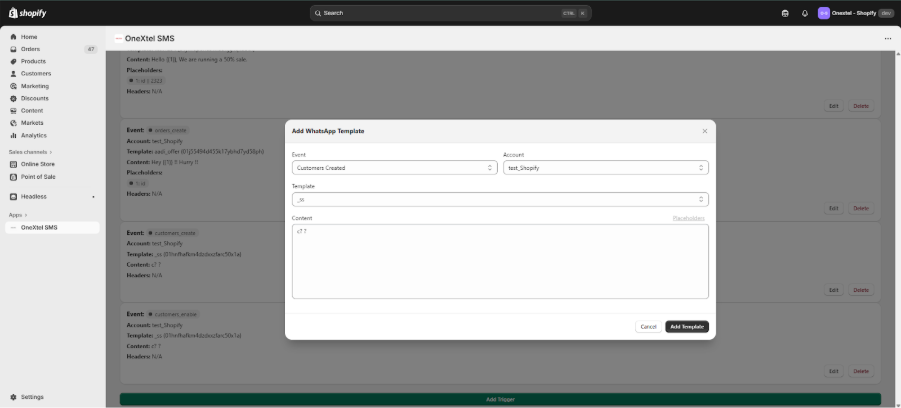Click the store icon in top bar
Screen dimensions: 901x408
pyautogui.click(x=785, y=13)
